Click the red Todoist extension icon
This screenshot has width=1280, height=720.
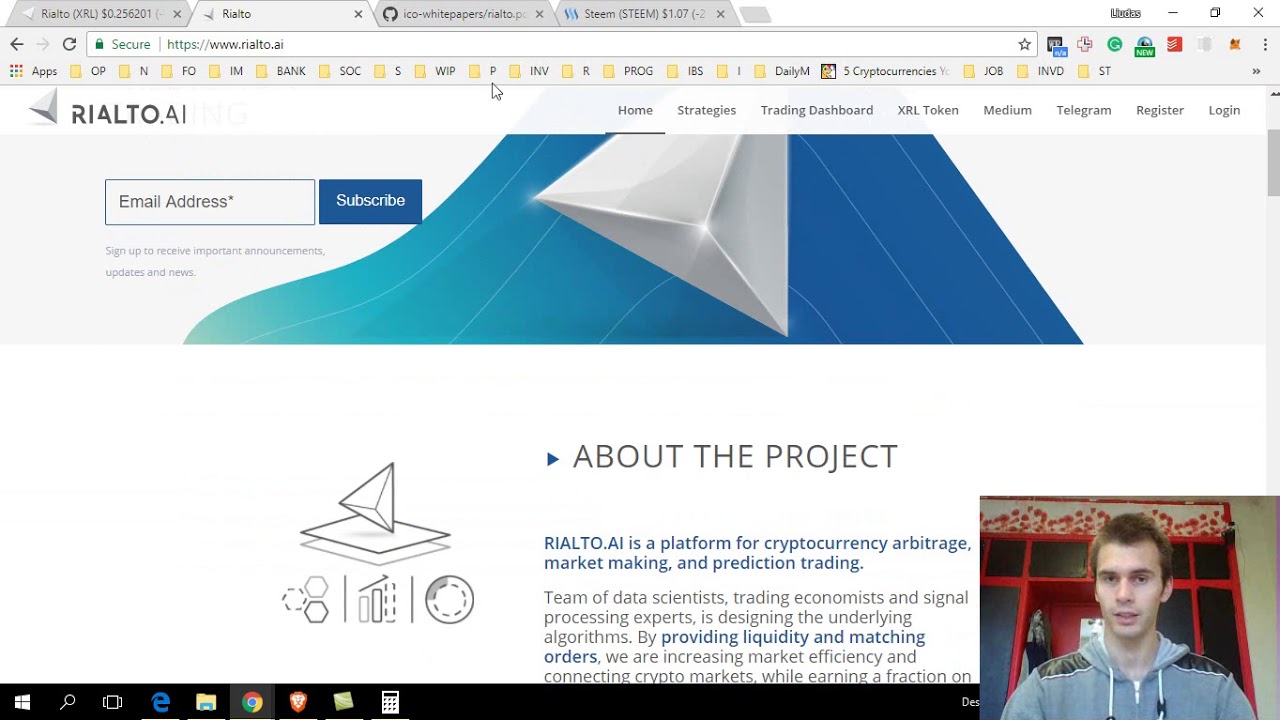tap(1174, 44)
